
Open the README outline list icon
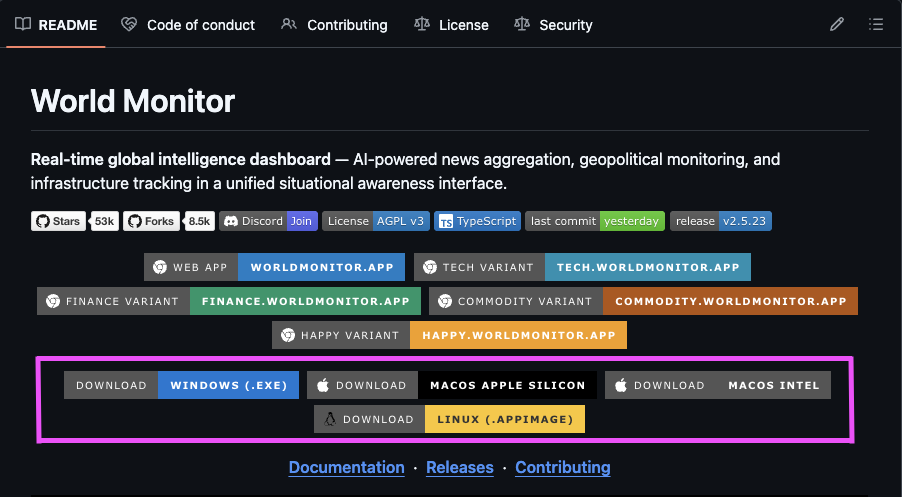tap(876, 24)
